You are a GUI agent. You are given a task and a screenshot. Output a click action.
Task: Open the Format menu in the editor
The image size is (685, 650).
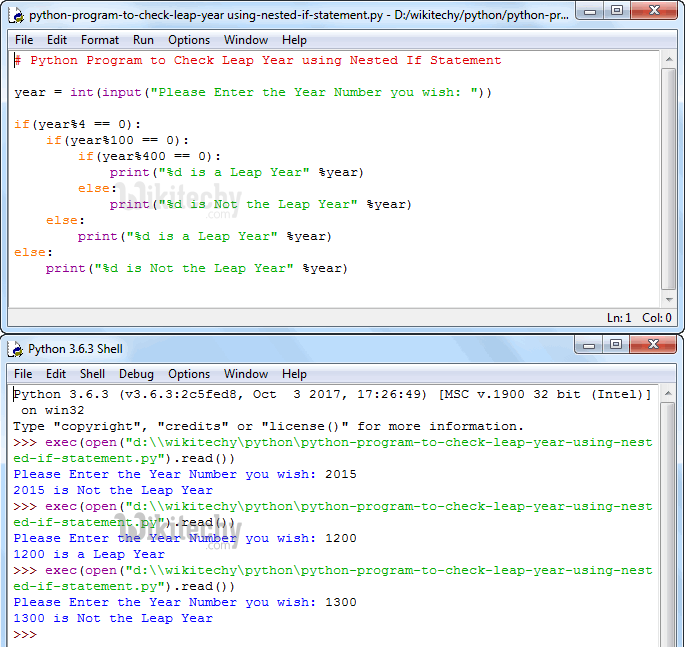(100, 40)
